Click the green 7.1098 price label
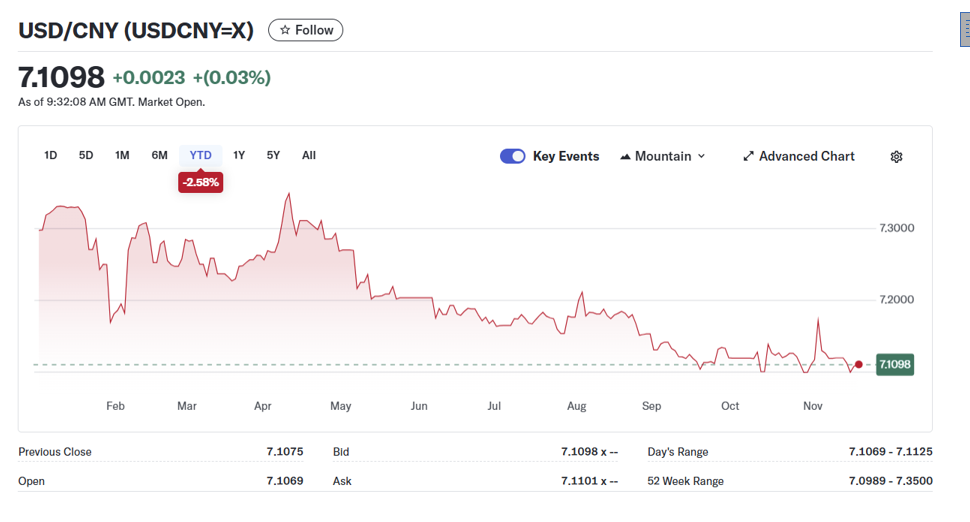 (x=894, y=364)
